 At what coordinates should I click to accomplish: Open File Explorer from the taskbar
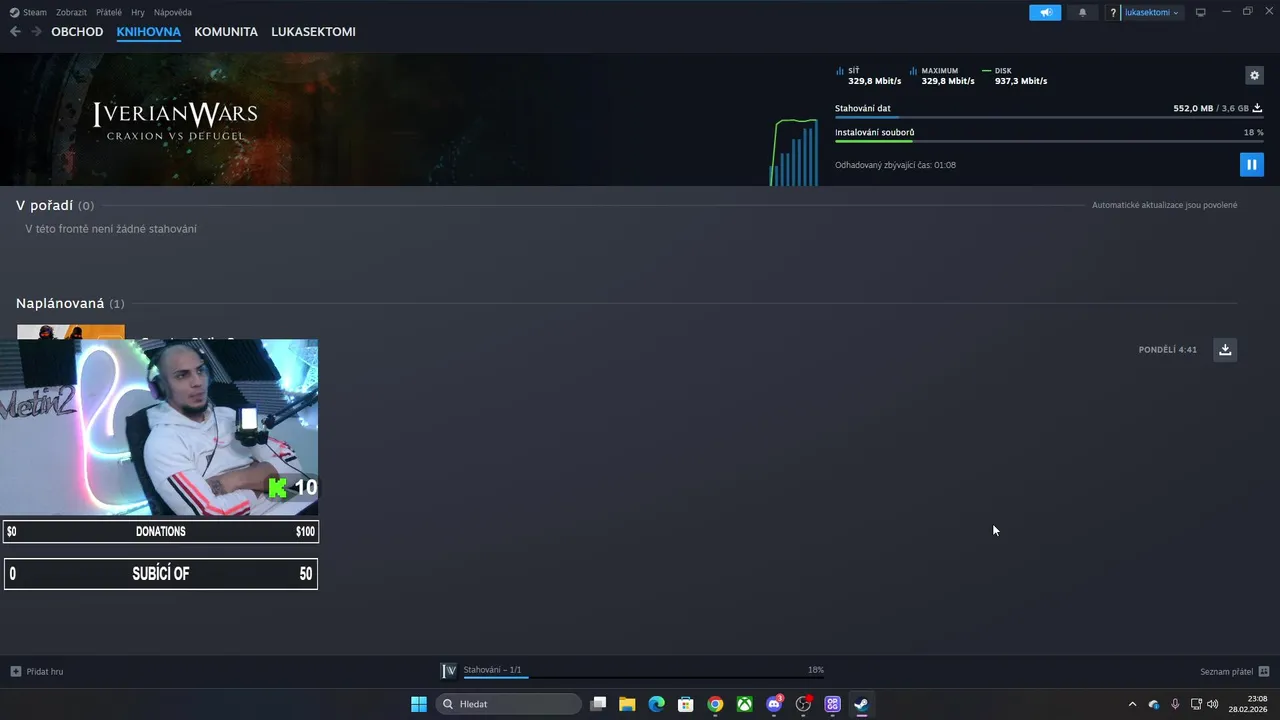click(627, 704)
